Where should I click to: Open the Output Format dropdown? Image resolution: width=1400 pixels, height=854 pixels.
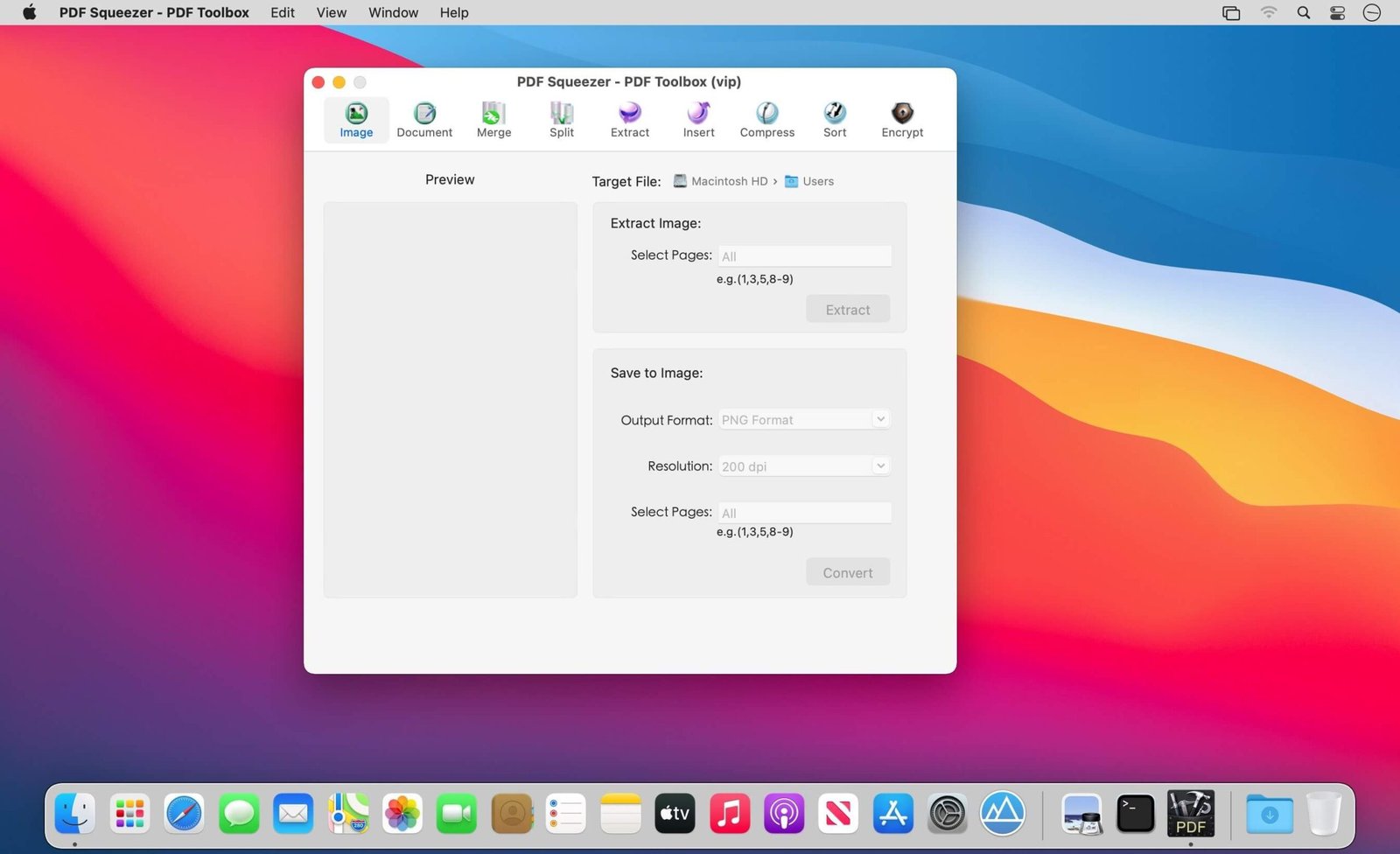(x=802, y=419)
